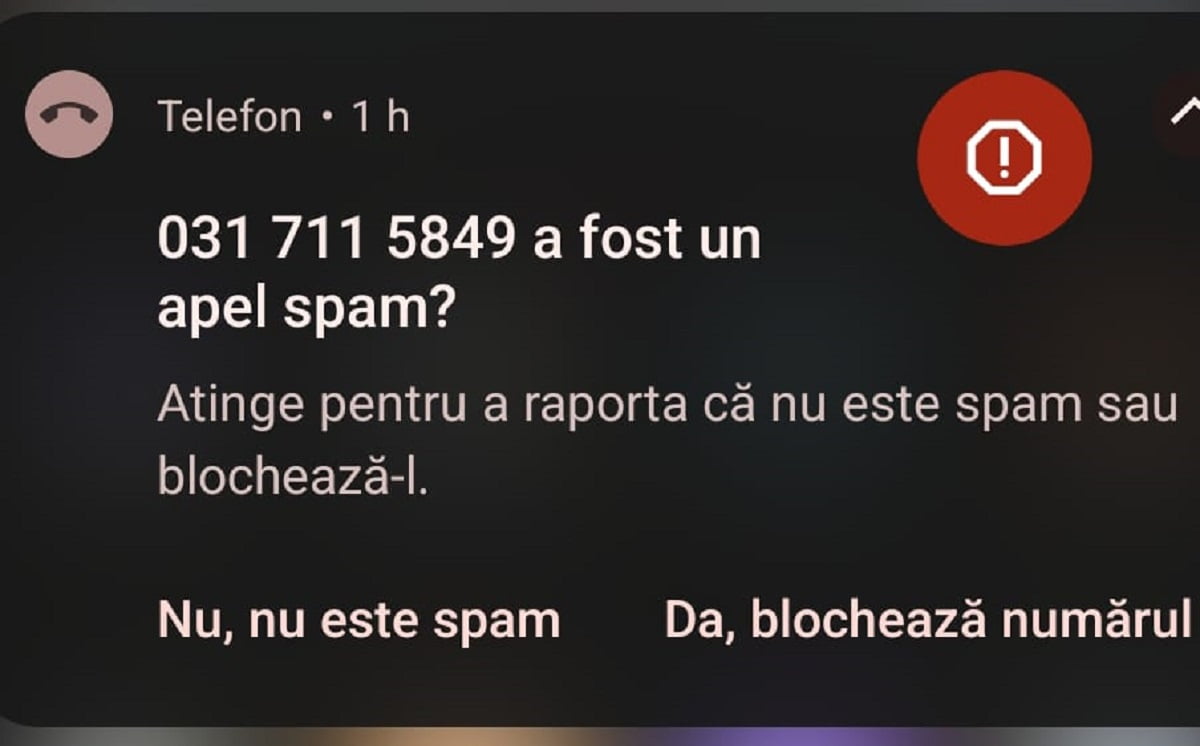Tap the pink circle behind the phone icon
Screen dimensions: 1200x746
[x=68, y=114]
